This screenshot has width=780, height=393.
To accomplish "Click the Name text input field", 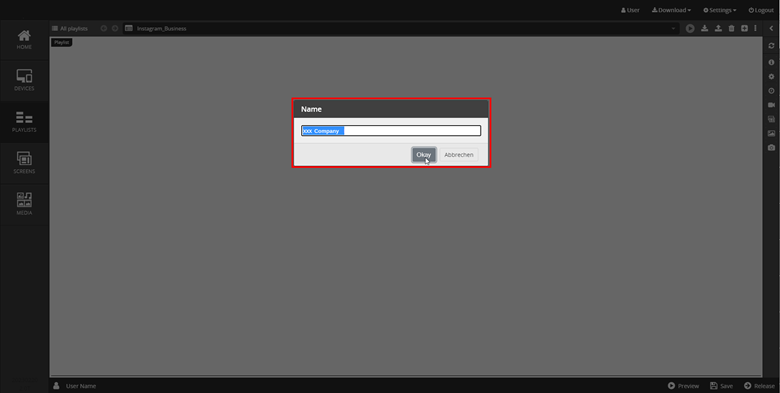I will 391,131.
